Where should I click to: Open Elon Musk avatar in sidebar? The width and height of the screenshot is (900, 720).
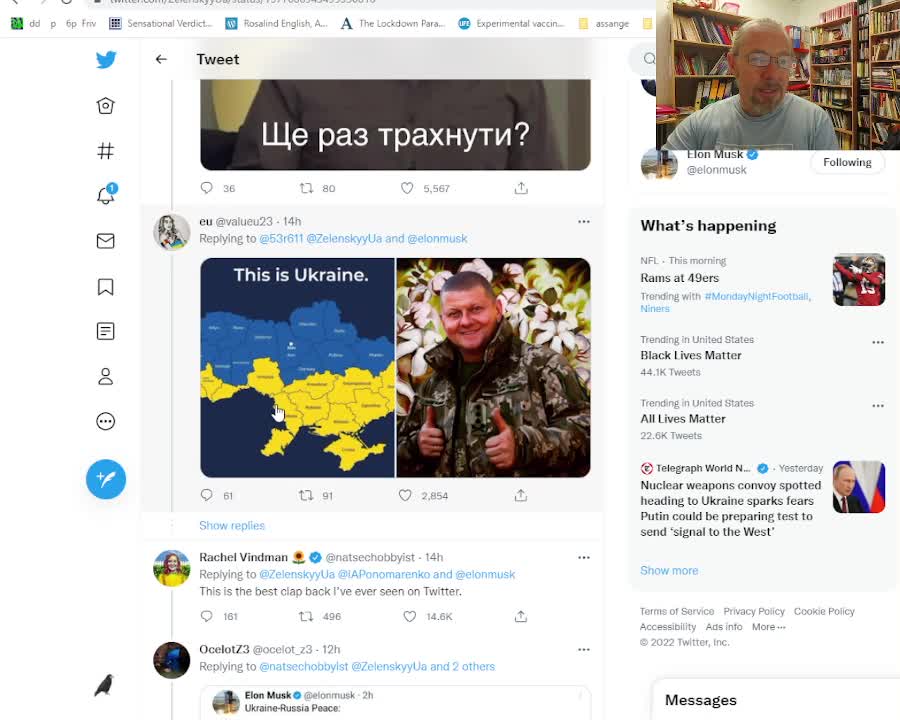coord(659,164)
